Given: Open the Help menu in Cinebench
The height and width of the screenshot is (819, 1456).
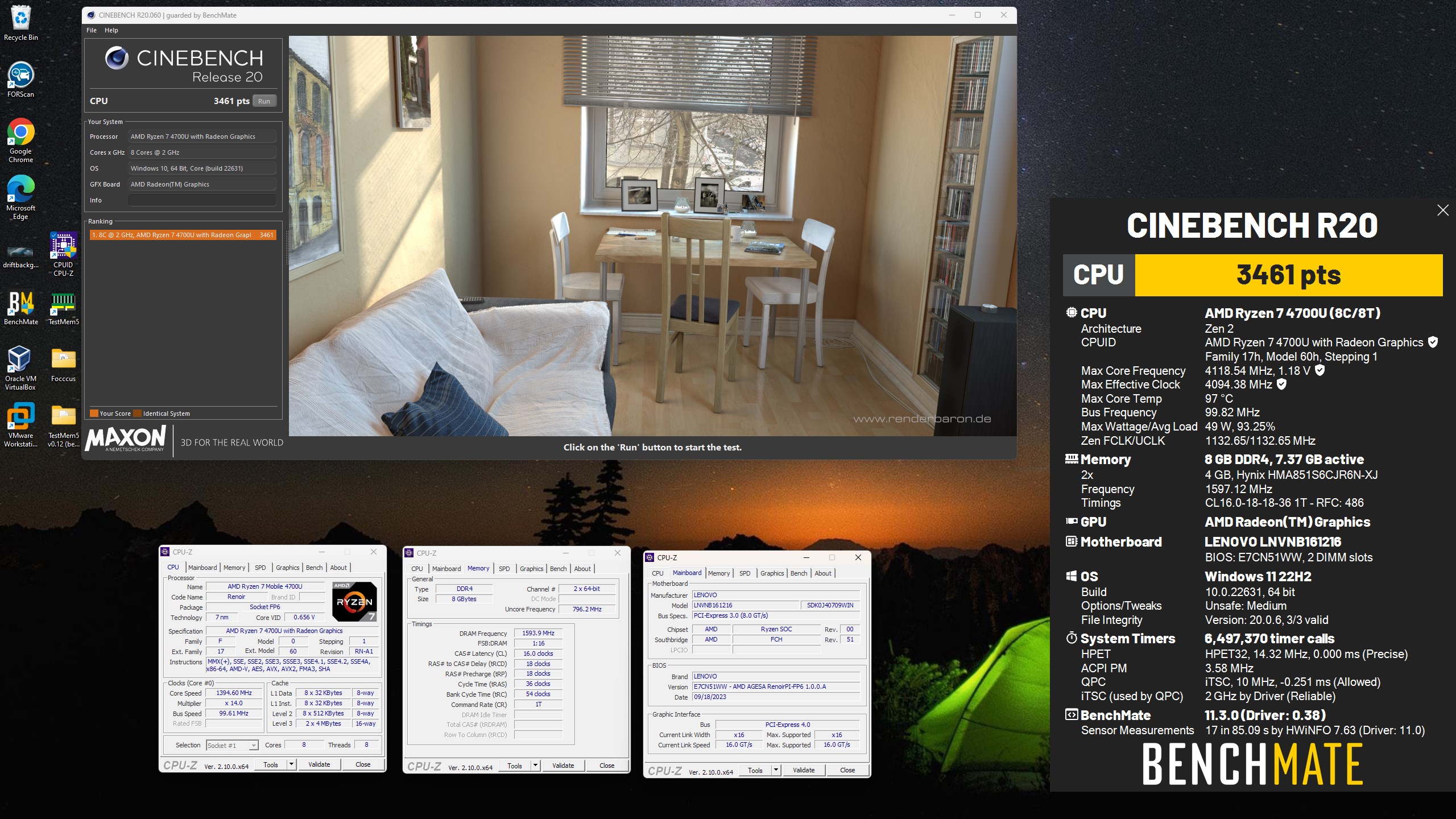Looking at the screenshot, I should coord(111,30).
